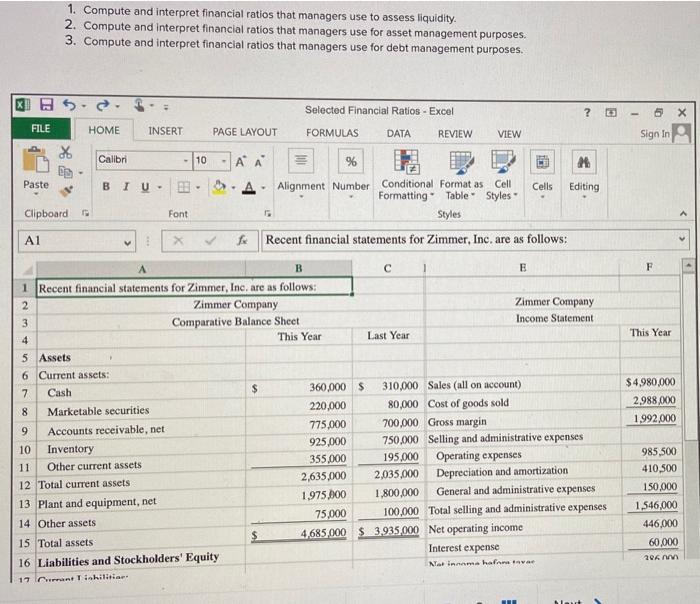
Task: Switch to the VIEW tab
Action: [509, 134]
